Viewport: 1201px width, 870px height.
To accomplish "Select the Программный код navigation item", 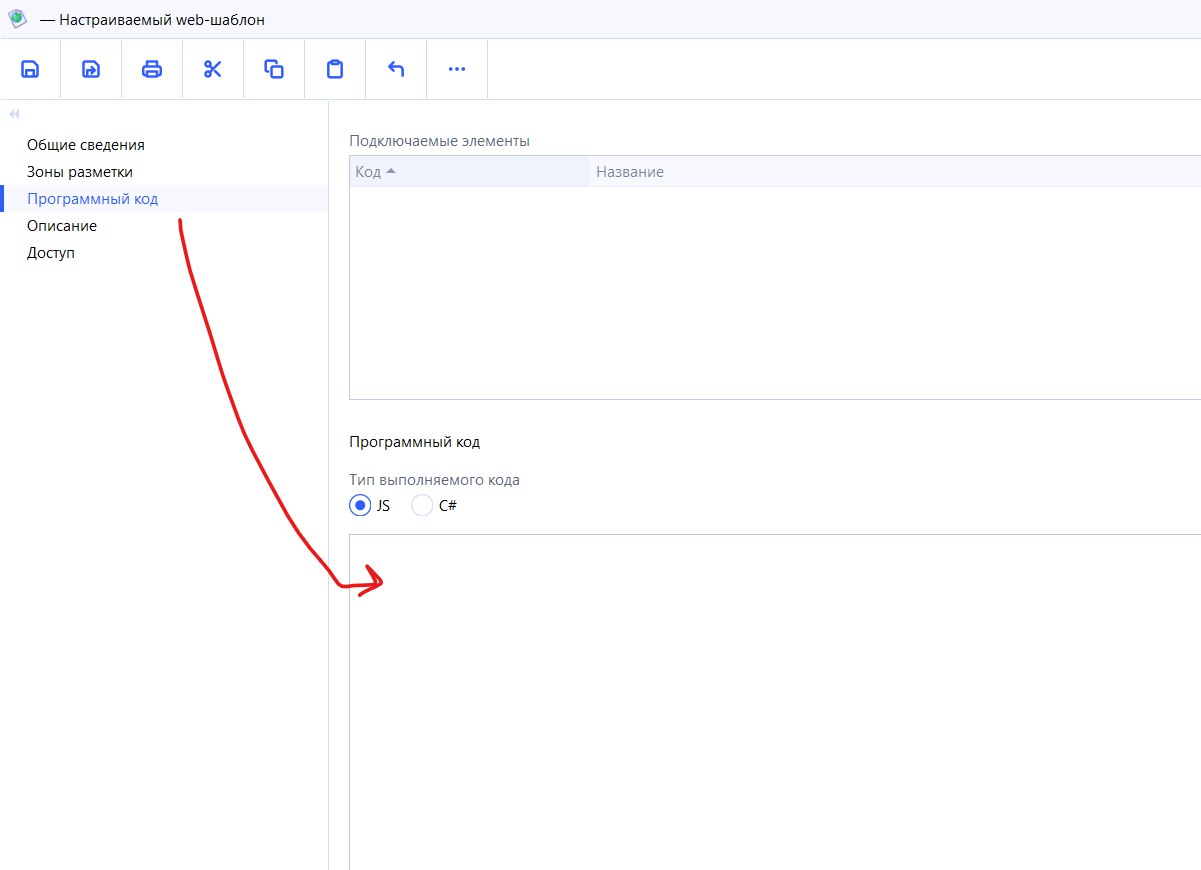I will point(92,199).
